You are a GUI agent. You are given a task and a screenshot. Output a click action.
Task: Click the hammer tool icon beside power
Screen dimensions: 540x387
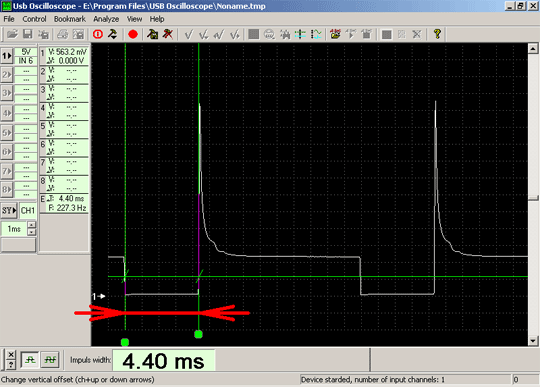pos(113,34)
